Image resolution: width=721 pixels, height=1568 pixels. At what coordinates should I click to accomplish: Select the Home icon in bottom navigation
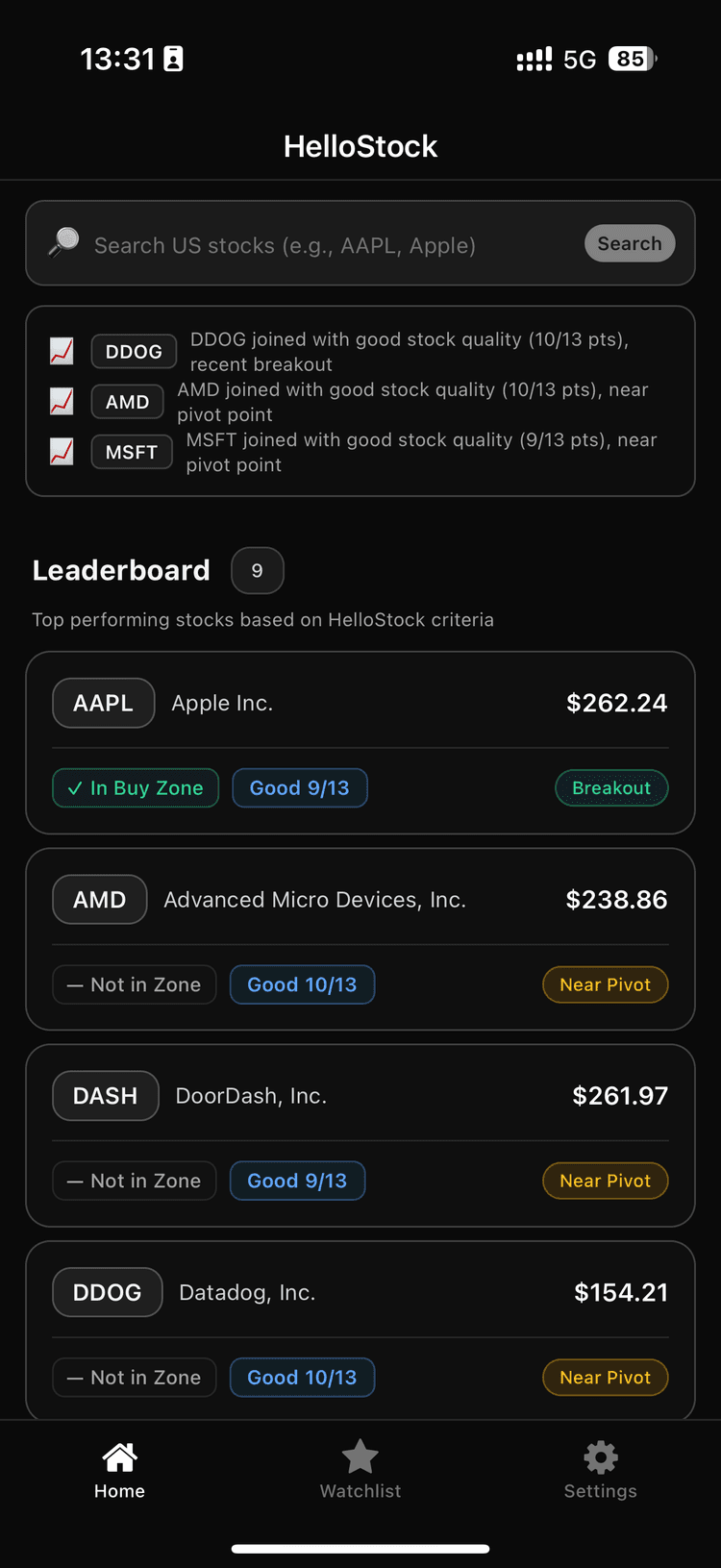(119, 1456)
